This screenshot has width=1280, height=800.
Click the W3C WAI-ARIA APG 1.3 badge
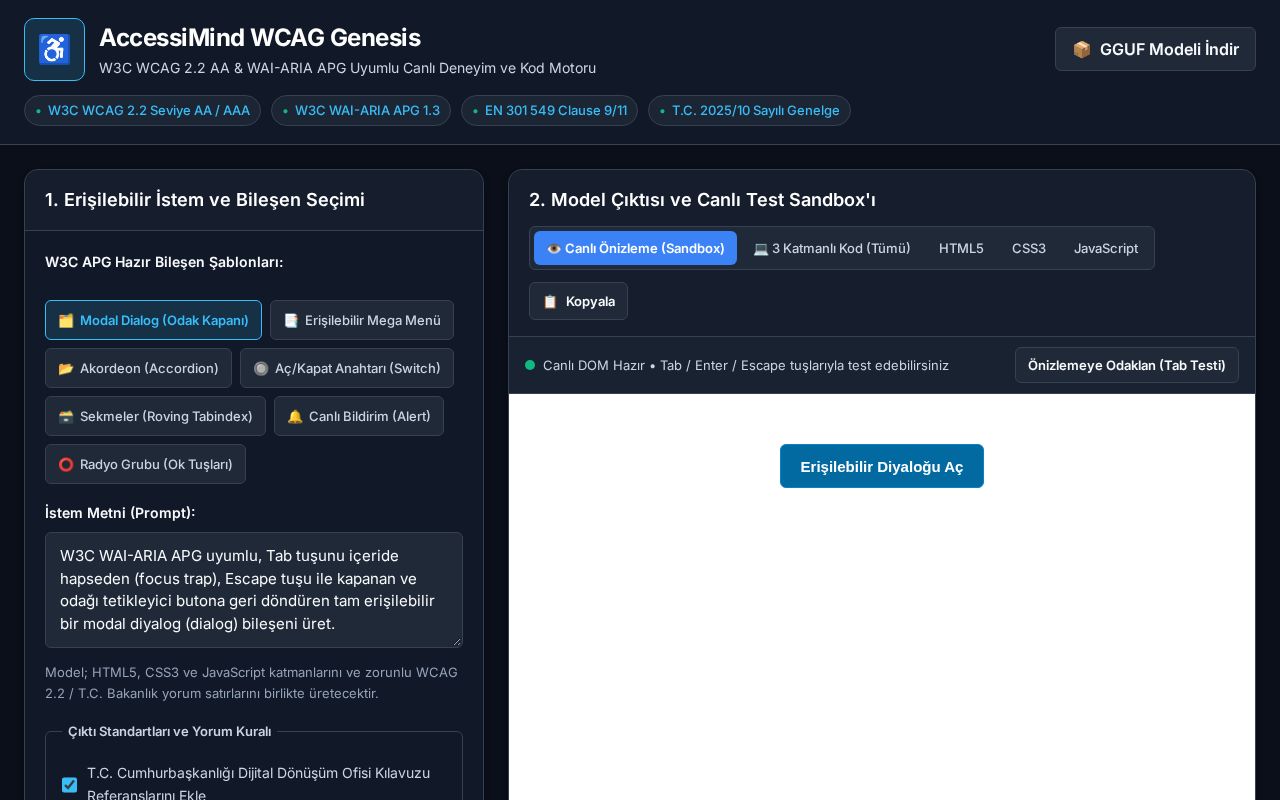(361, 110)
